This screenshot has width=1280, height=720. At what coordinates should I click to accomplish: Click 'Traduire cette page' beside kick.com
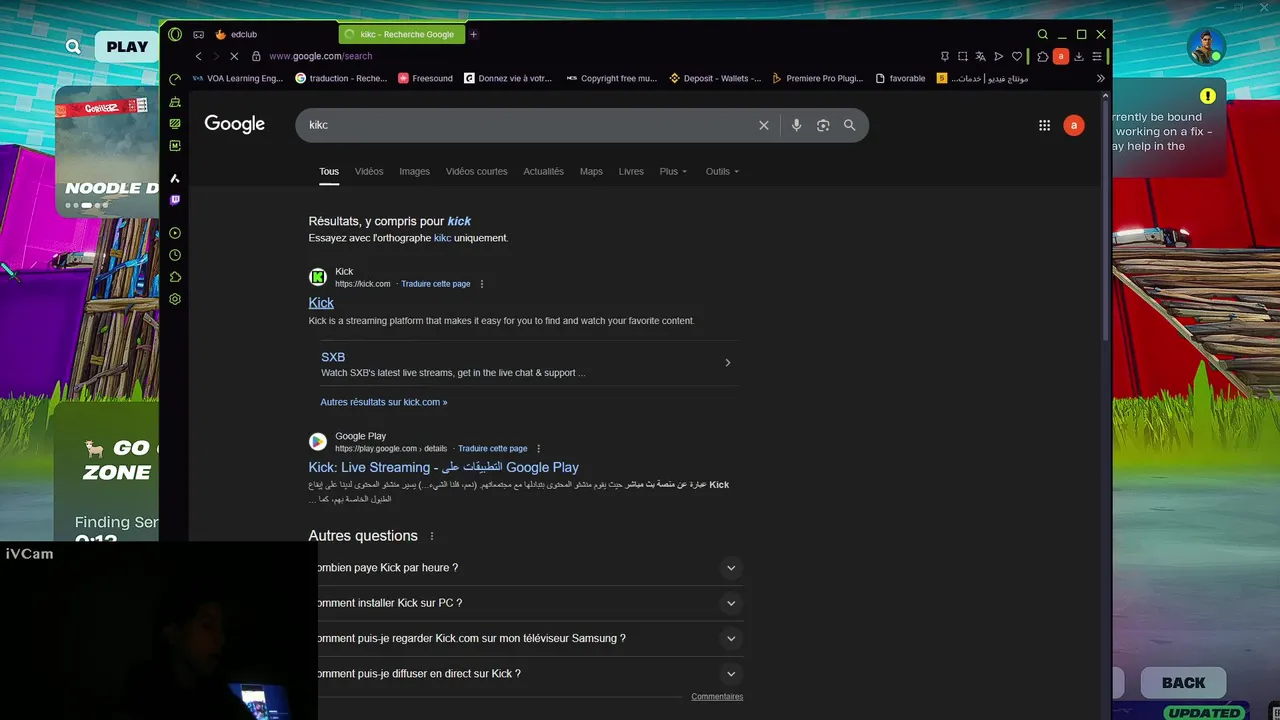436,284
